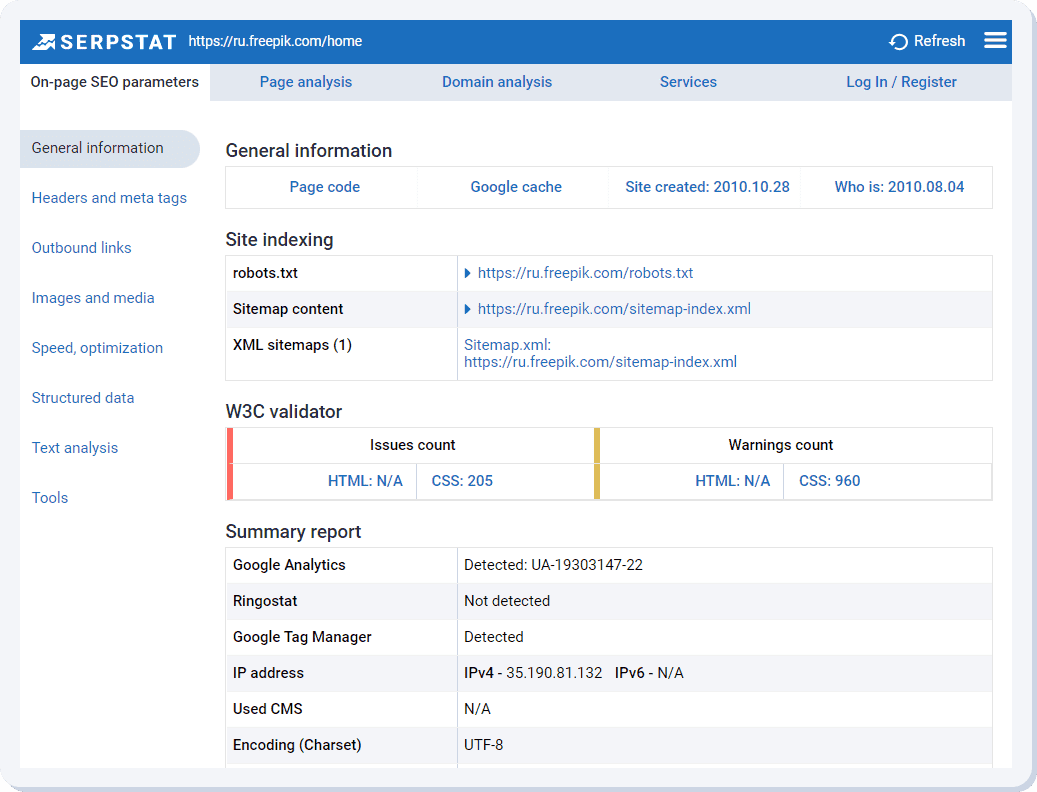Image resolution: width=1037 pixels, height=792 pixels.
Task: Click the Encoding (Charset) row label
Action: point(297,745)
